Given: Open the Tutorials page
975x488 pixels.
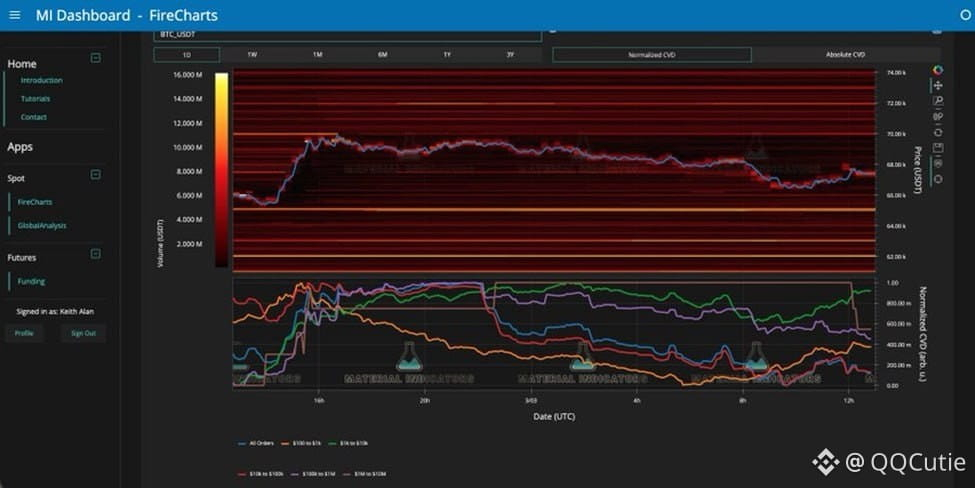Looking at the screenshot, I should tap(35, 99).
